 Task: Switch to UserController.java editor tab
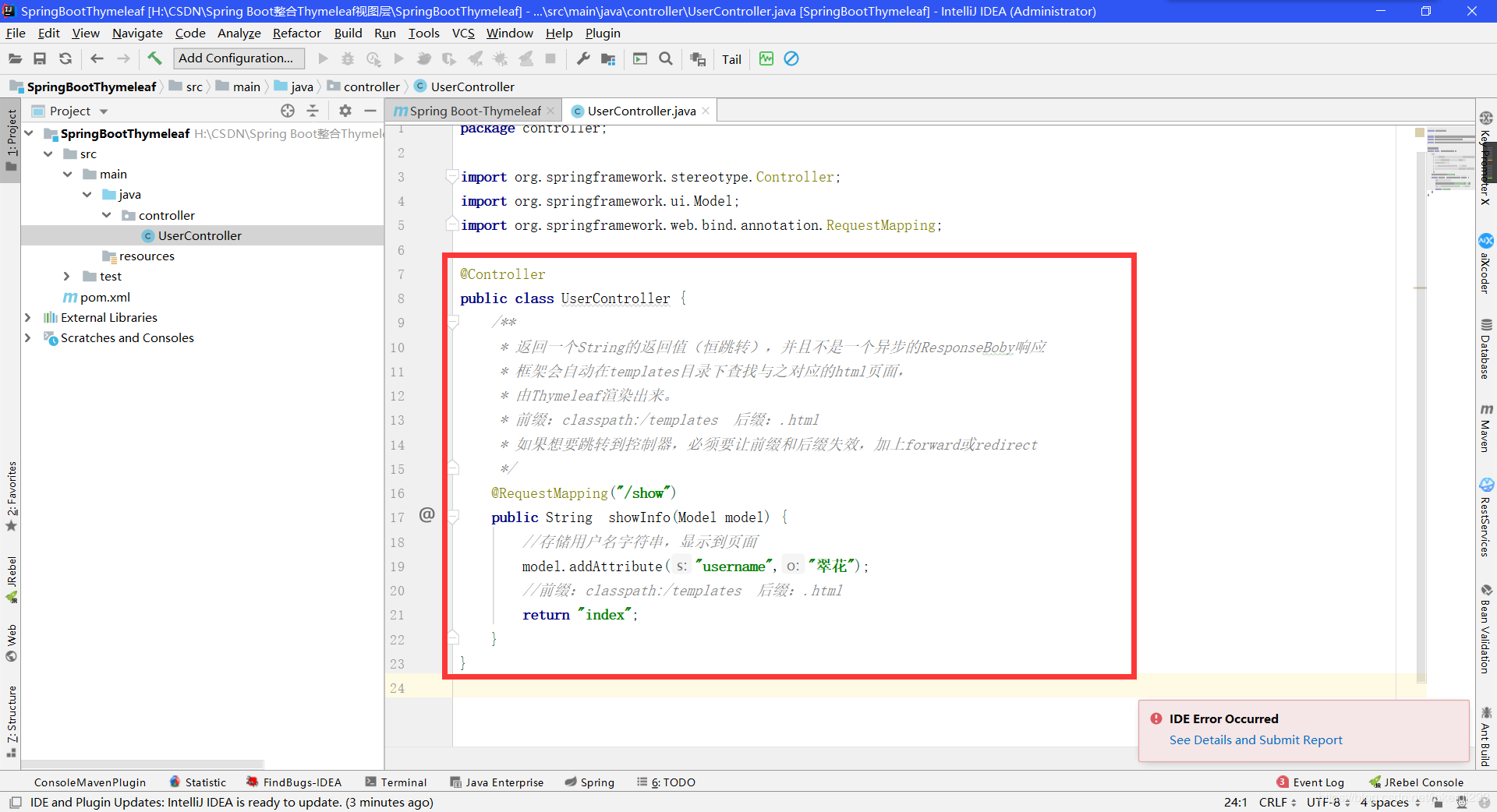click(x=641, y=111)
